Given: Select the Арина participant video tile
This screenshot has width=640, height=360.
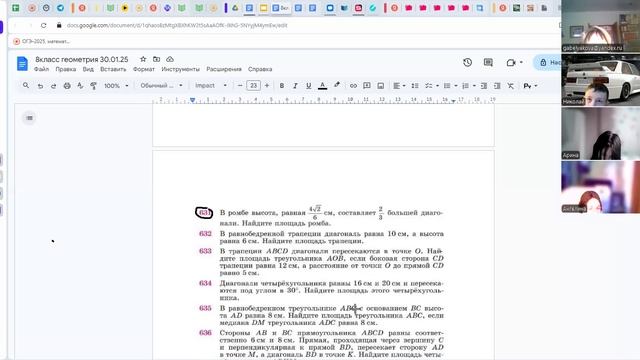Looking at the screenshot, I should [600, 133].
